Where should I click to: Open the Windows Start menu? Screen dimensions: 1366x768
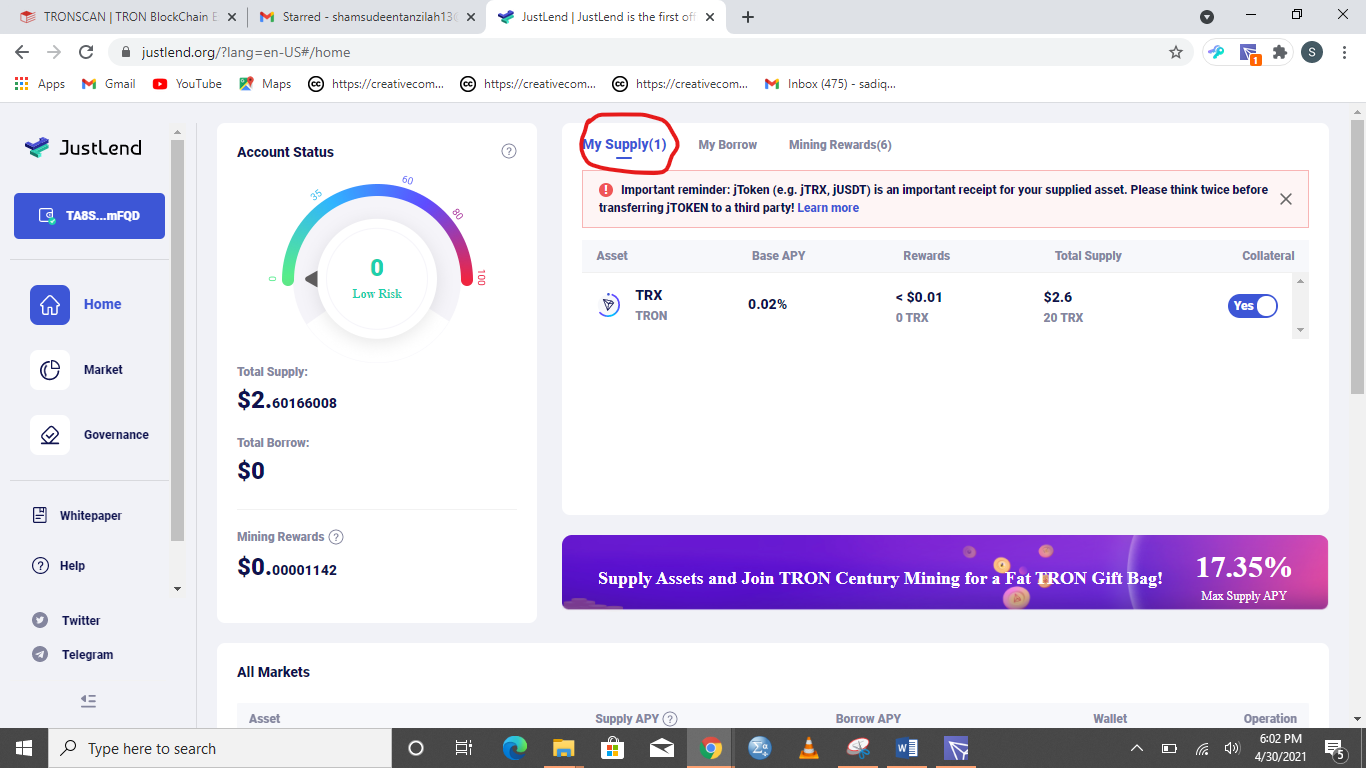pos(24,748)
